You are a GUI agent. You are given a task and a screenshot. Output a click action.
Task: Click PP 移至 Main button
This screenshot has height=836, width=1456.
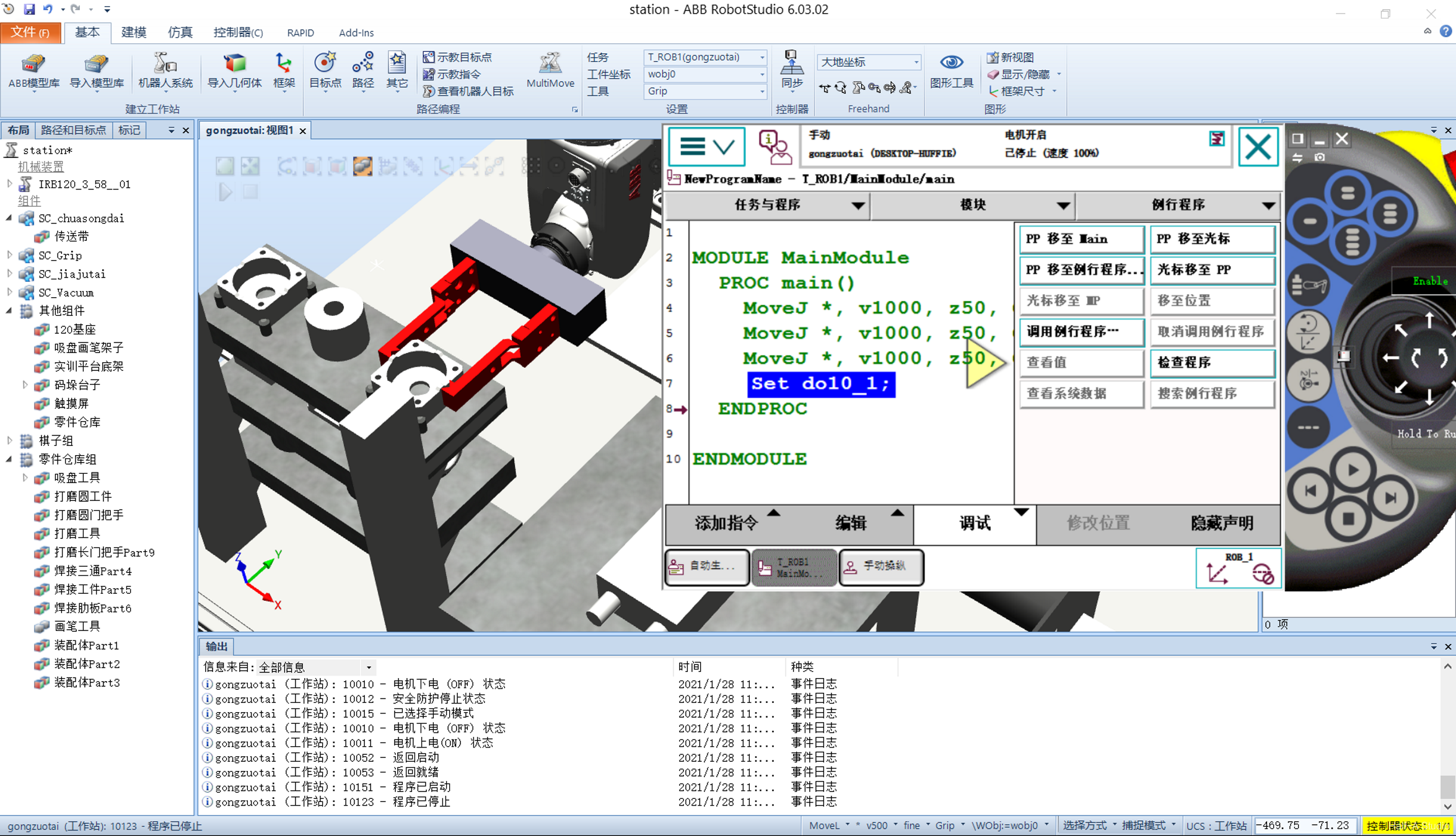(1081, 239)
